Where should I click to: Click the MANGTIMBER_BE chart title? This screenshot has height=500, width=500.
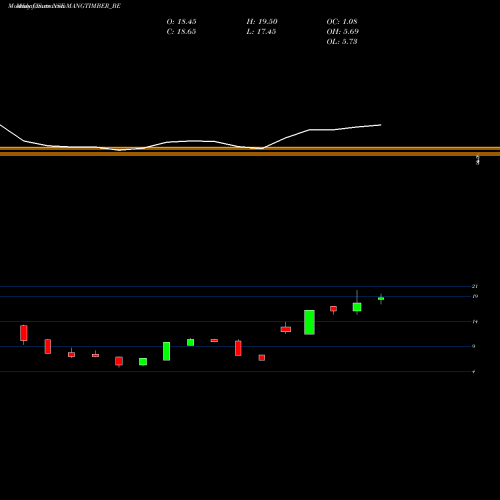(x=64, y=6)
